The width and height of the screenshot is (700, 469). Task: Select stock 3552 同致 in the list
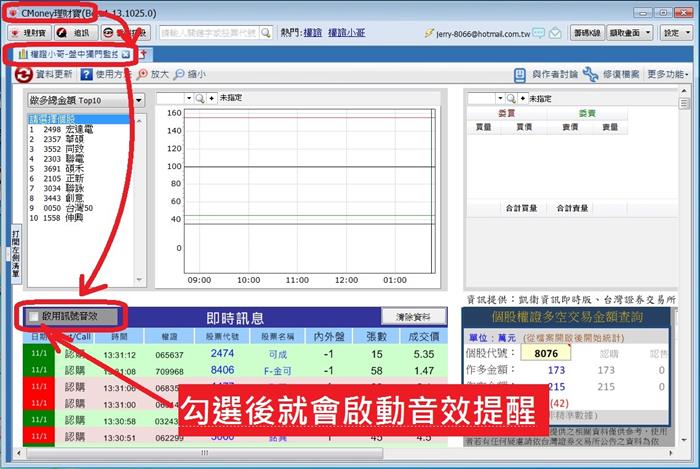(57, 149)
